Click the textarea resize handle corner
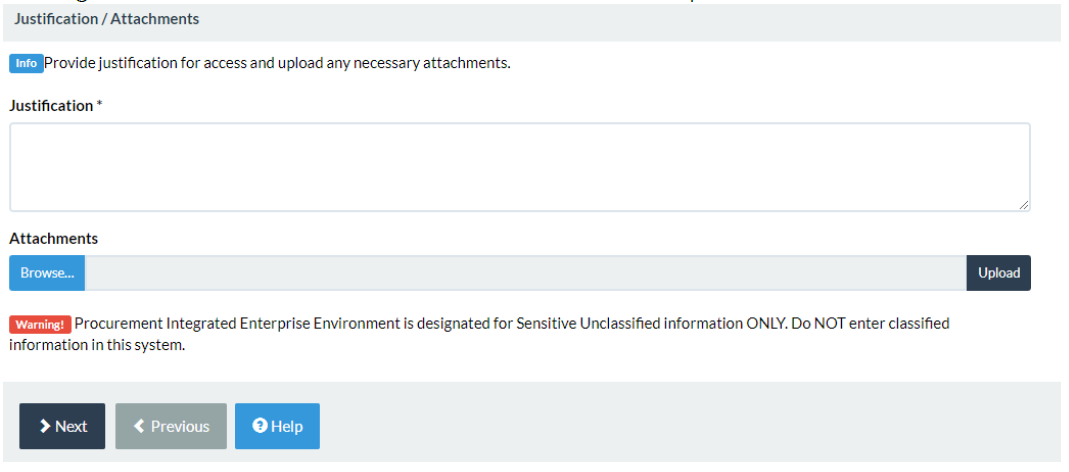The width and height of the screenshot is (1069, 472). 1024,205
